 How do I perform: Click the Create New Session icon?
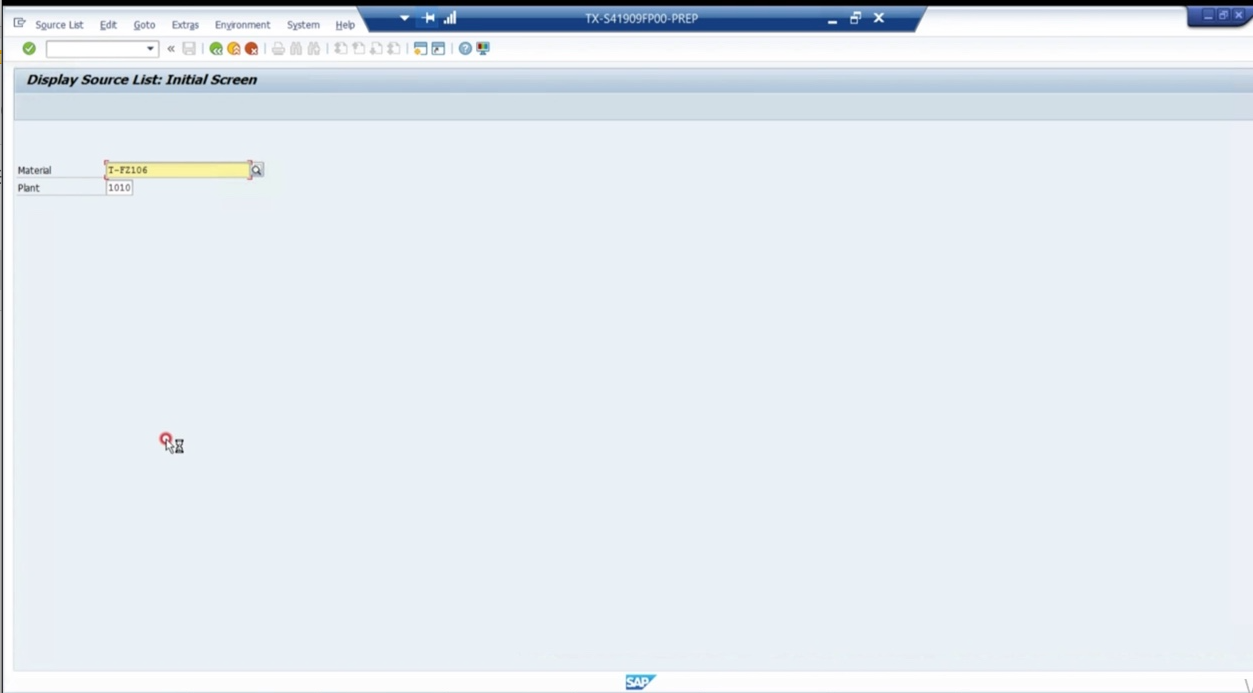click(x=420, y=48)
